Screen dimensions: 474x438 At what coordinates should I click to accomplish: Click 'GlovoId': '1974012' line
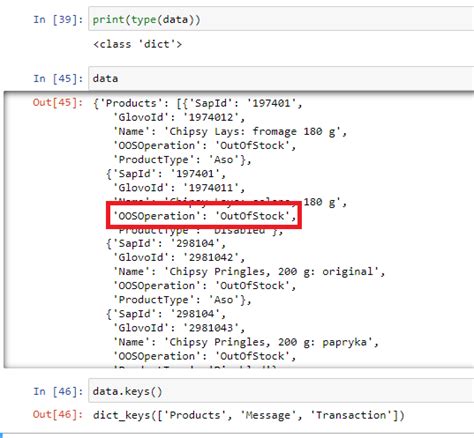(179, 117)
